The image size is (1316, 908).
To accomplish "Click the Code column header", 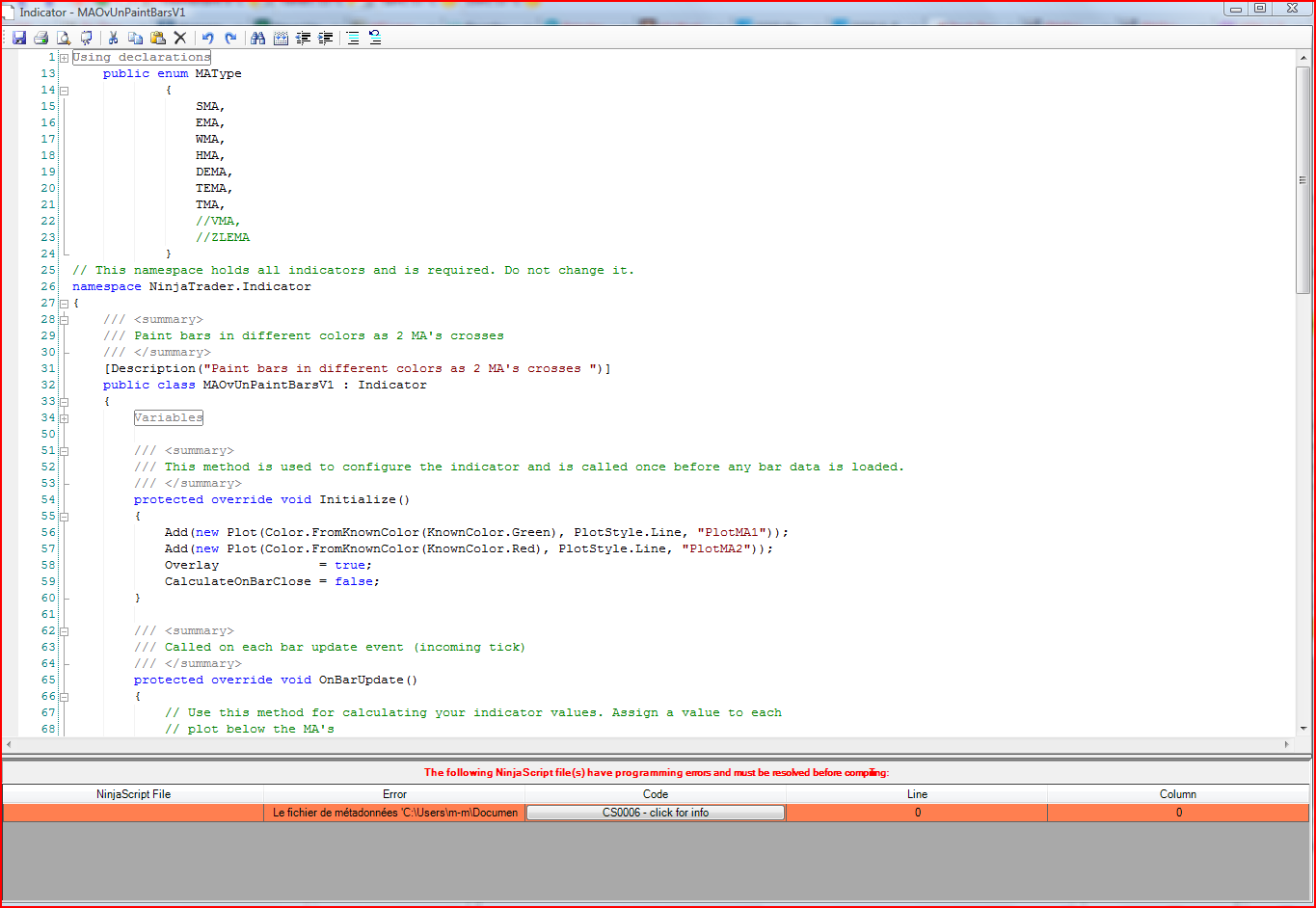I will [656, 794].
